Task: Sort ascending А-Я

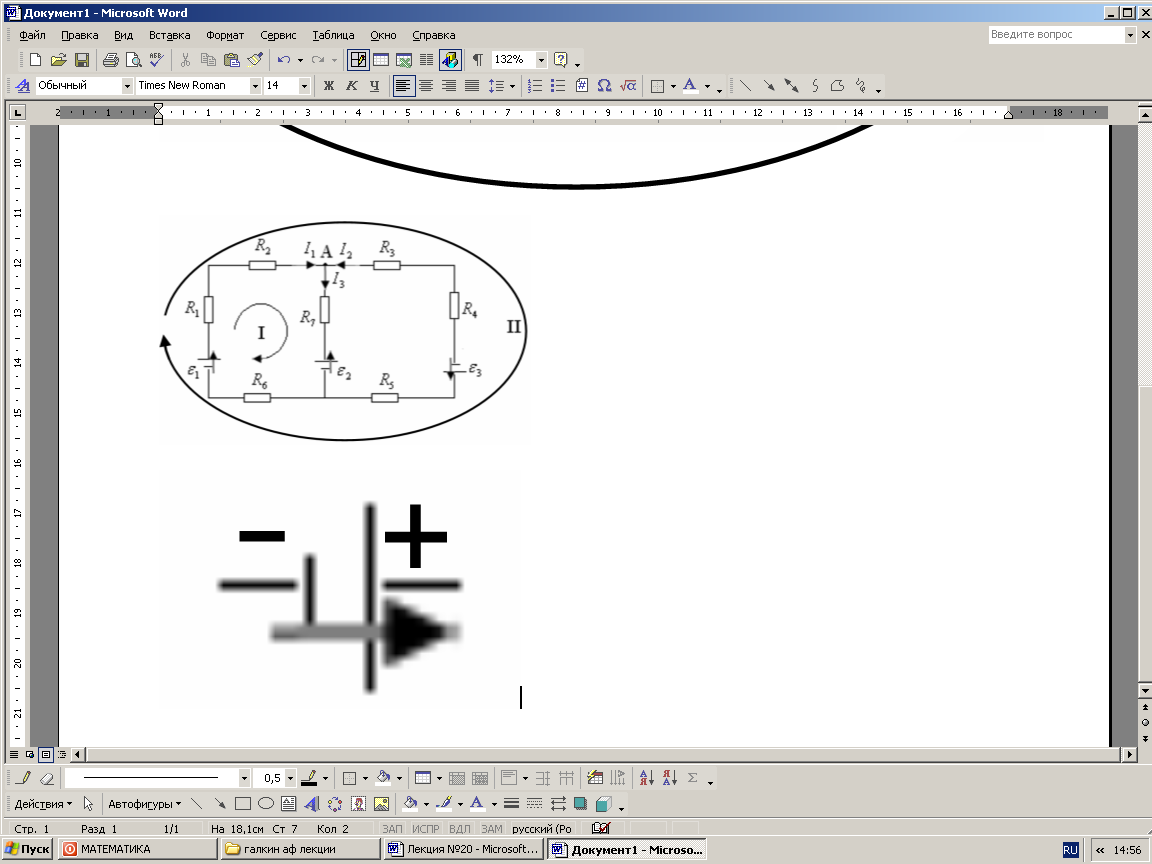Action: click(647, 778)
